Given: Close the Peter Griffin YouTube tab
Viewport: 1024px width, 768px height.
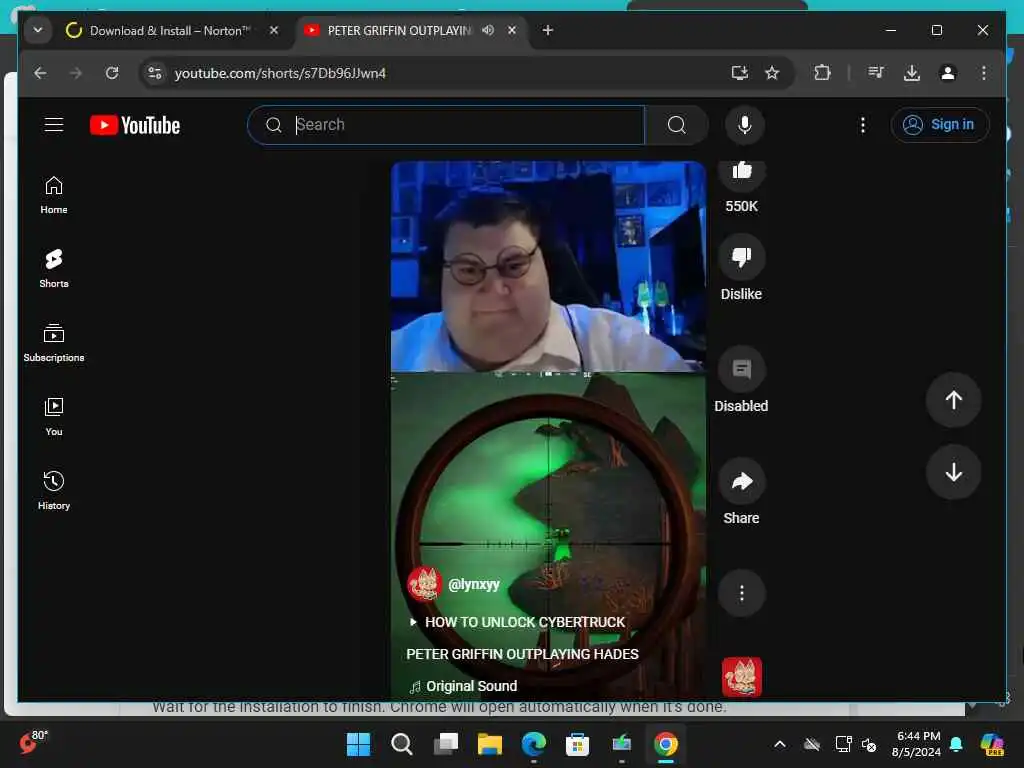Looking at the screenshot, I should click(512, 30).
